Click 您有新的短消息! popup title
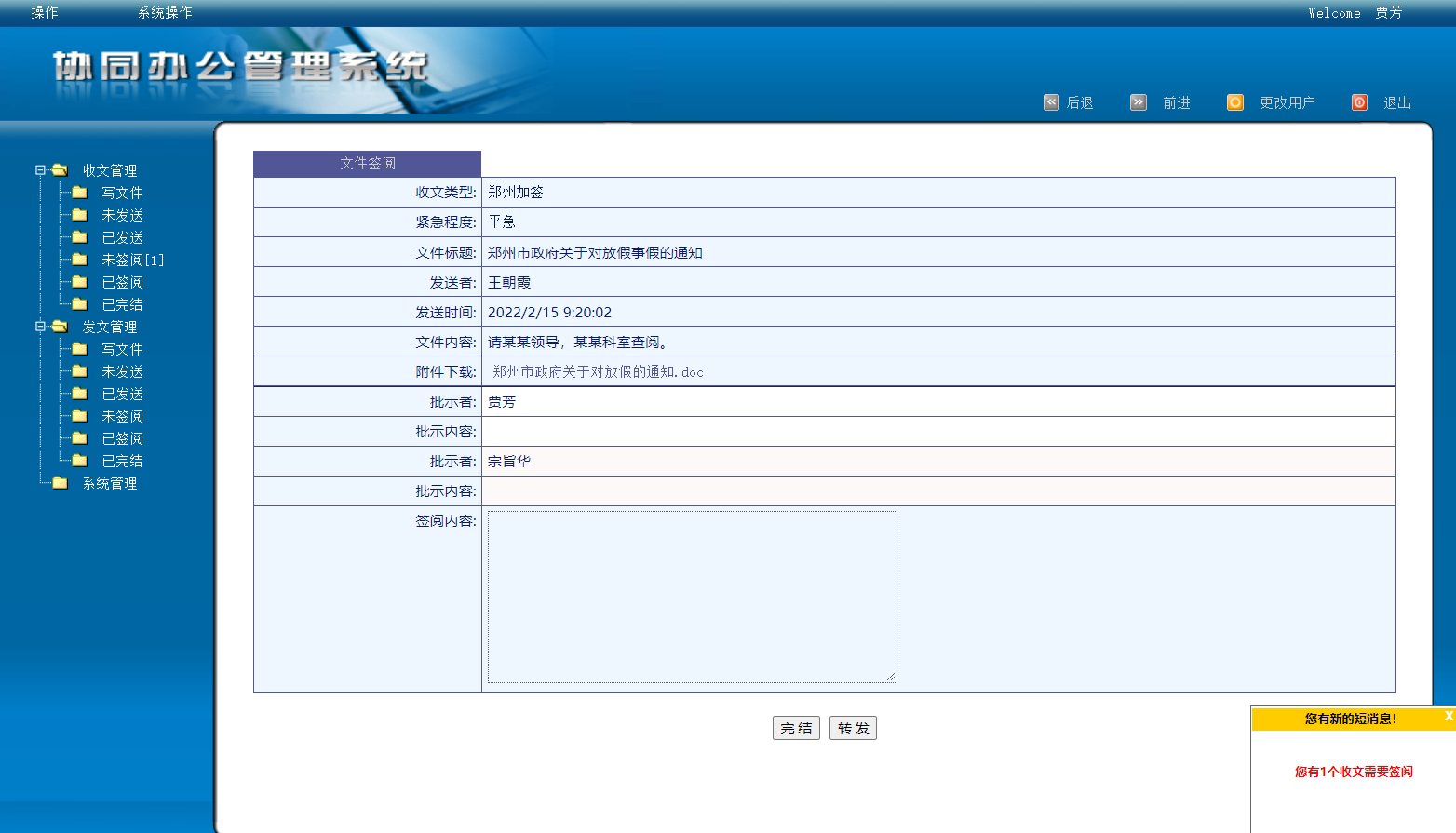This screenshot has height=833, width=1456. pyautogui.click(x=1350, y=719)
